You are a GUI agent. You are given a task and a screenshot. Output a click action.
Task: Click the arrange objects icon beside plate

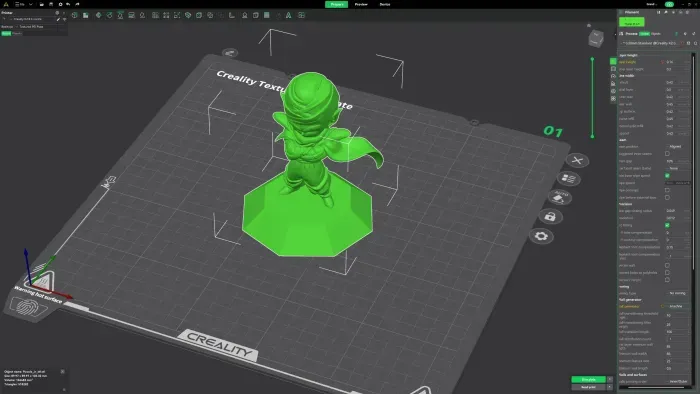(x=568, y=178)
